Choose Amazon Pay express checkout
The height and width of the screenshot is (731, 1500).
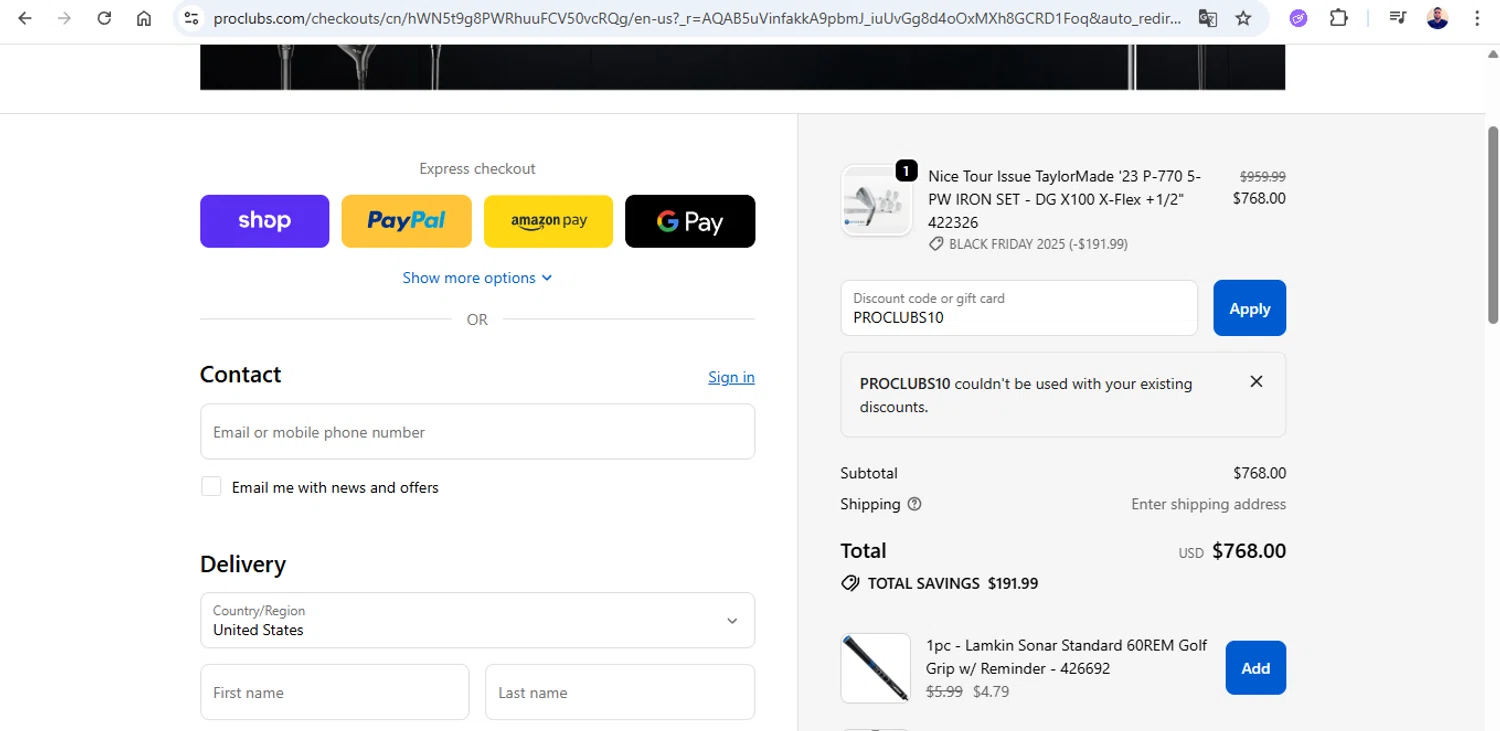[548, 221]
